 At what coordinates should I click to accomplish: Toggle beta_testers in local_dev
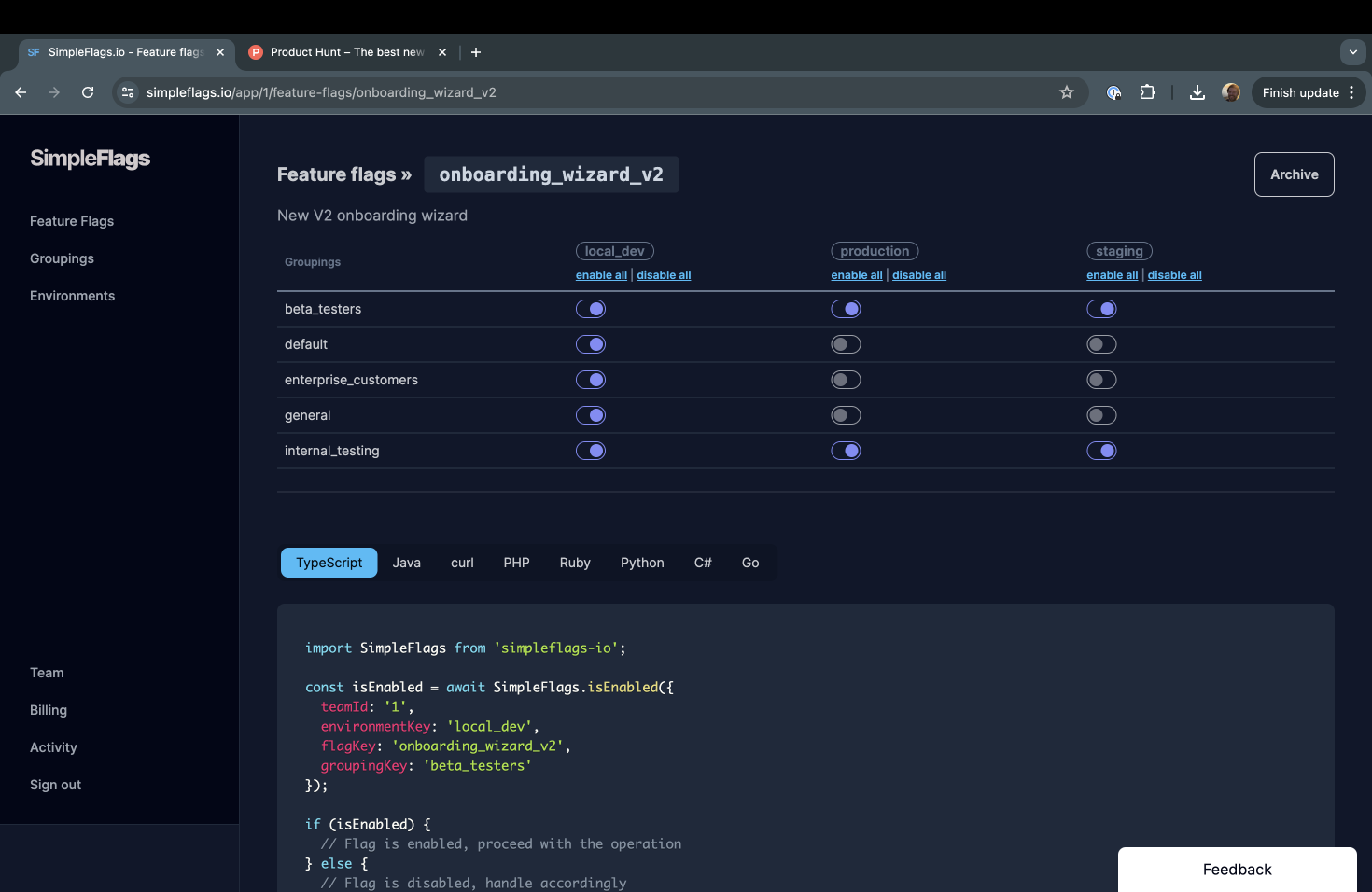click(x=591, y=309)
